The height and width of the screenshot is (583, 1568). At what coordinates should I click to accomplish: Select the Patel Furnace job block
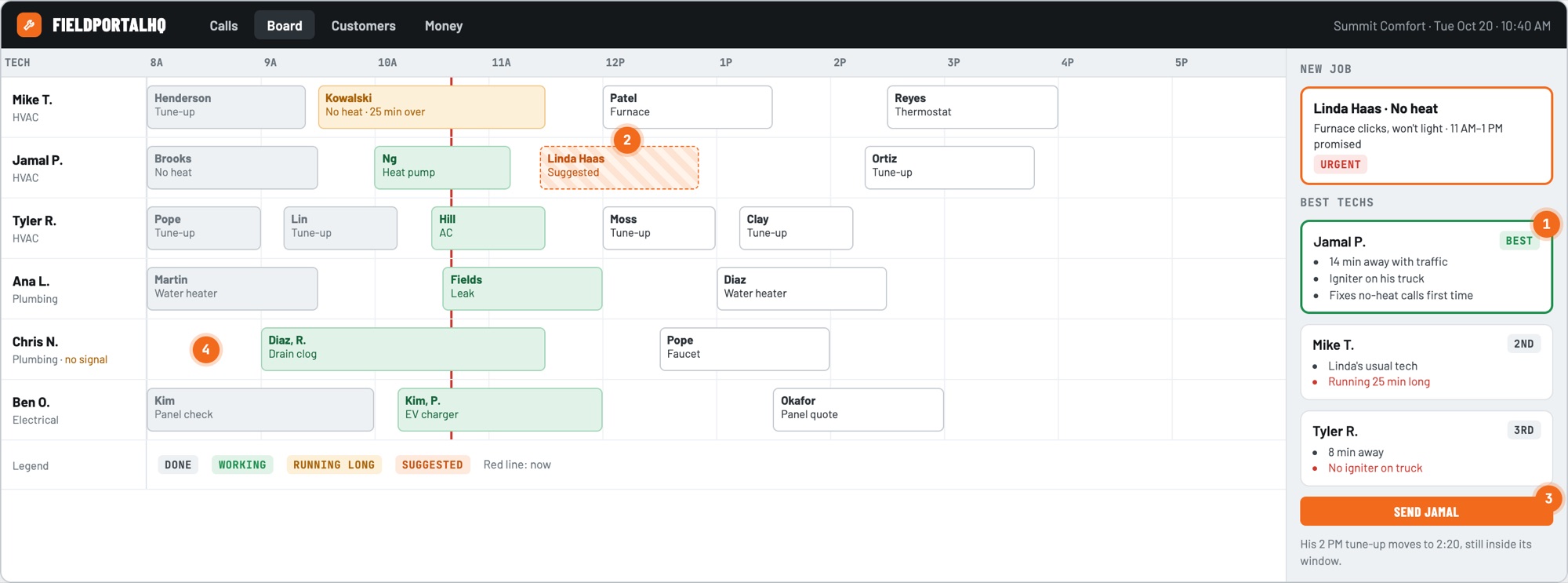coord(687,107)
